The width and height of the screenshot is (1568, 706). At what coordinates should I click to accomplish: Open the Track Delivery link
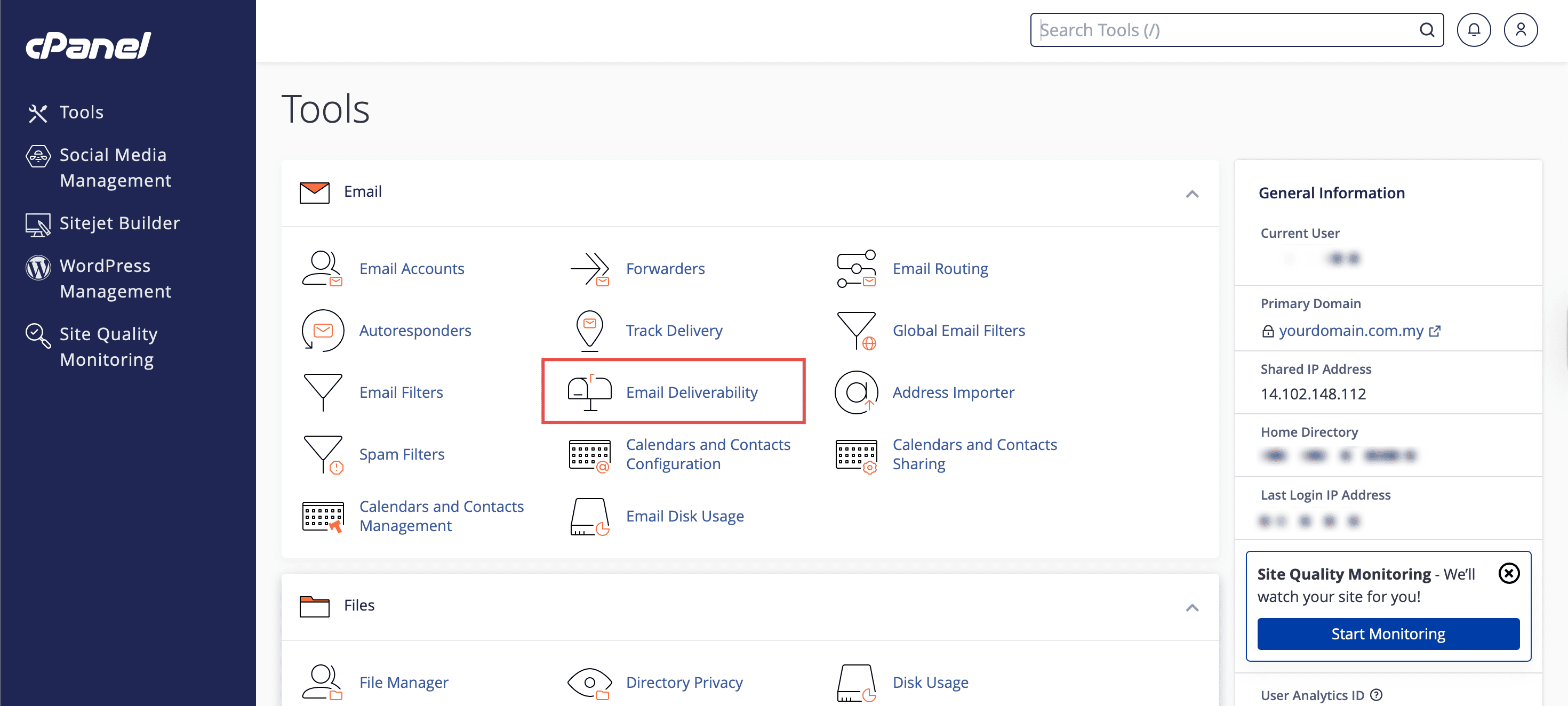point(674,331)
